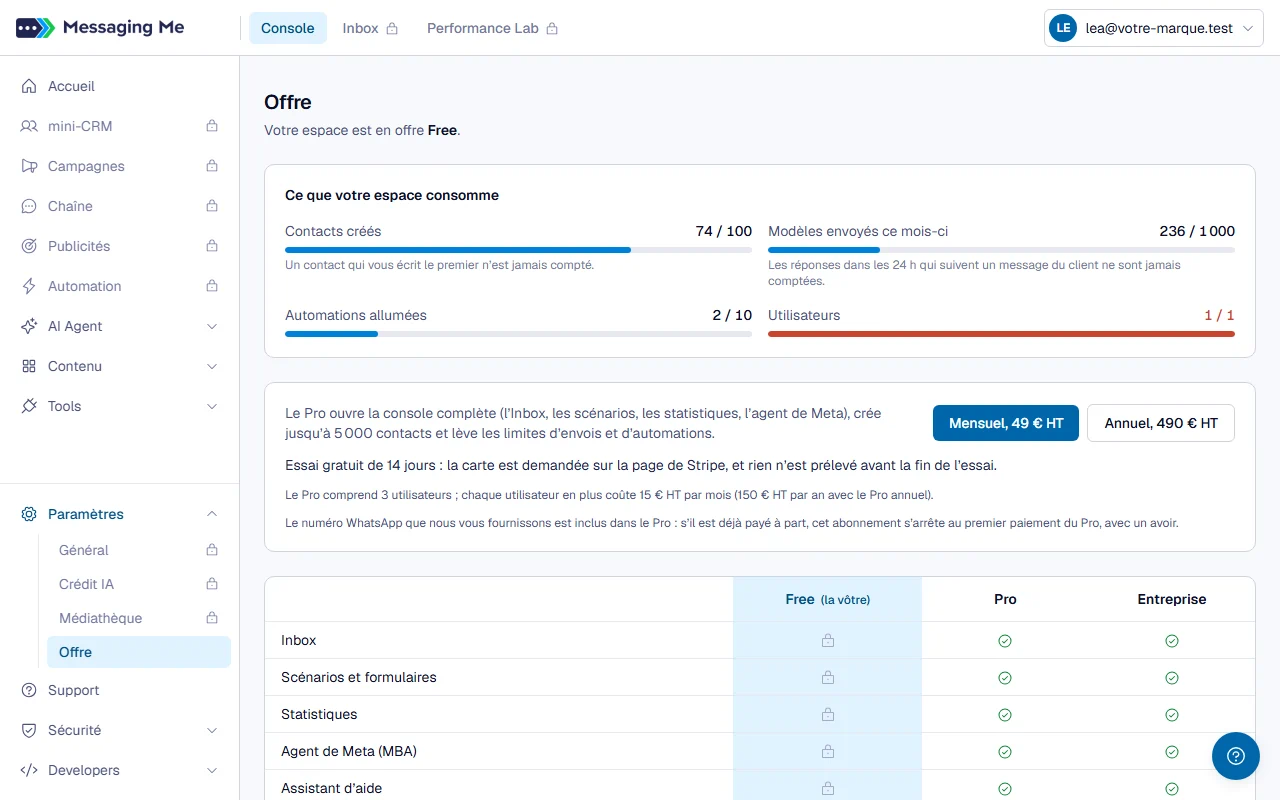Open the lea@votre-marque.test account dropdown
1280x800 pixels.
(1154, 29)
